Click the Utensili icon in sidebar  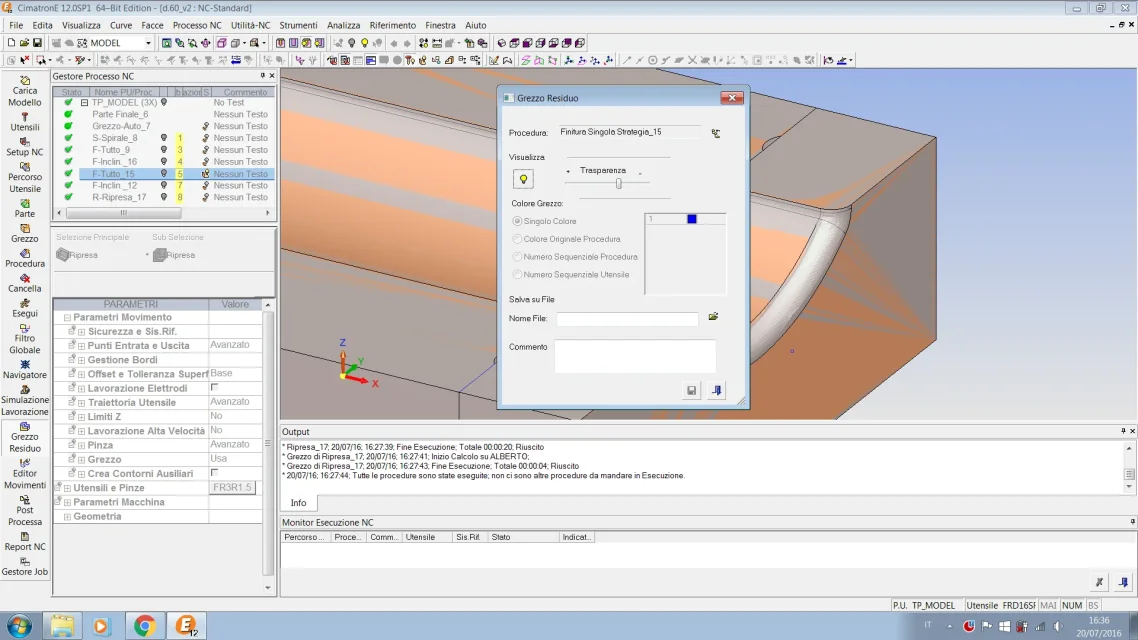pos(25,121)
